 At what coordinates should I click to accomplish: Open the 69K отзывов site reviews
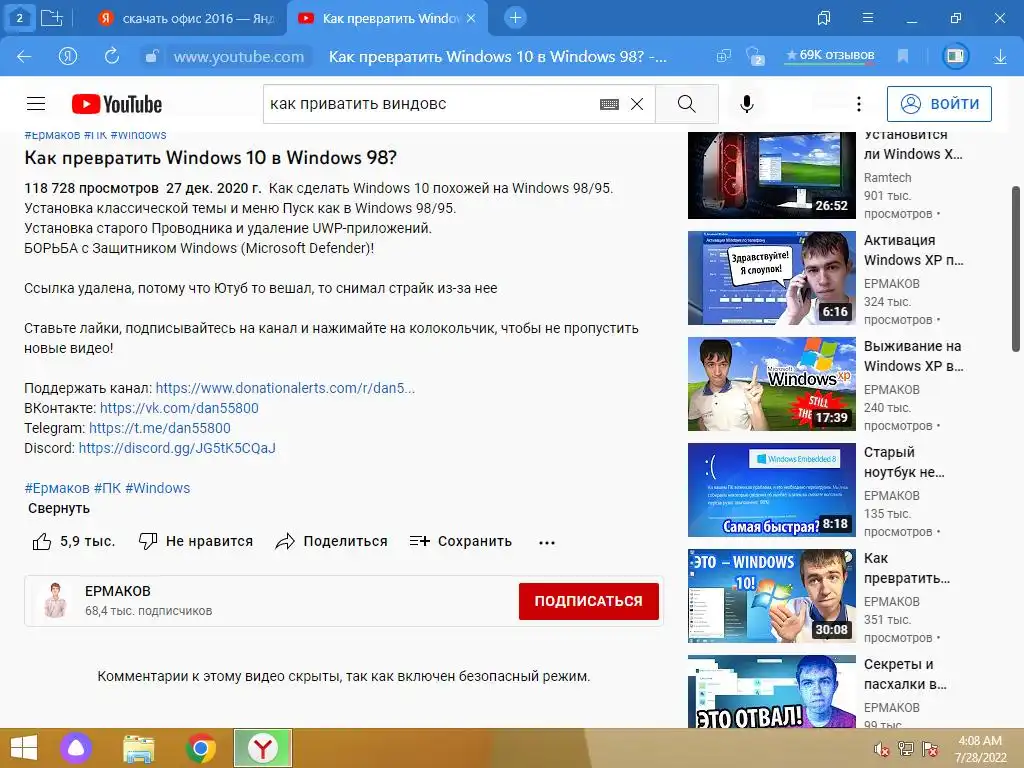tap(829, 56)
